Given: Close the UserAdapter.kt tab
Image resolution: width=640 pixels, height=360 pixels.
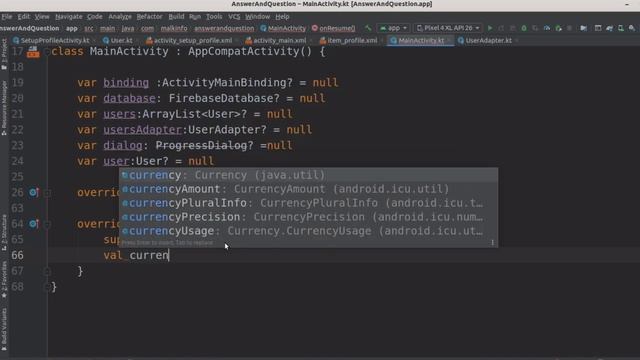Looking at the screenshot, I should 516,40.
